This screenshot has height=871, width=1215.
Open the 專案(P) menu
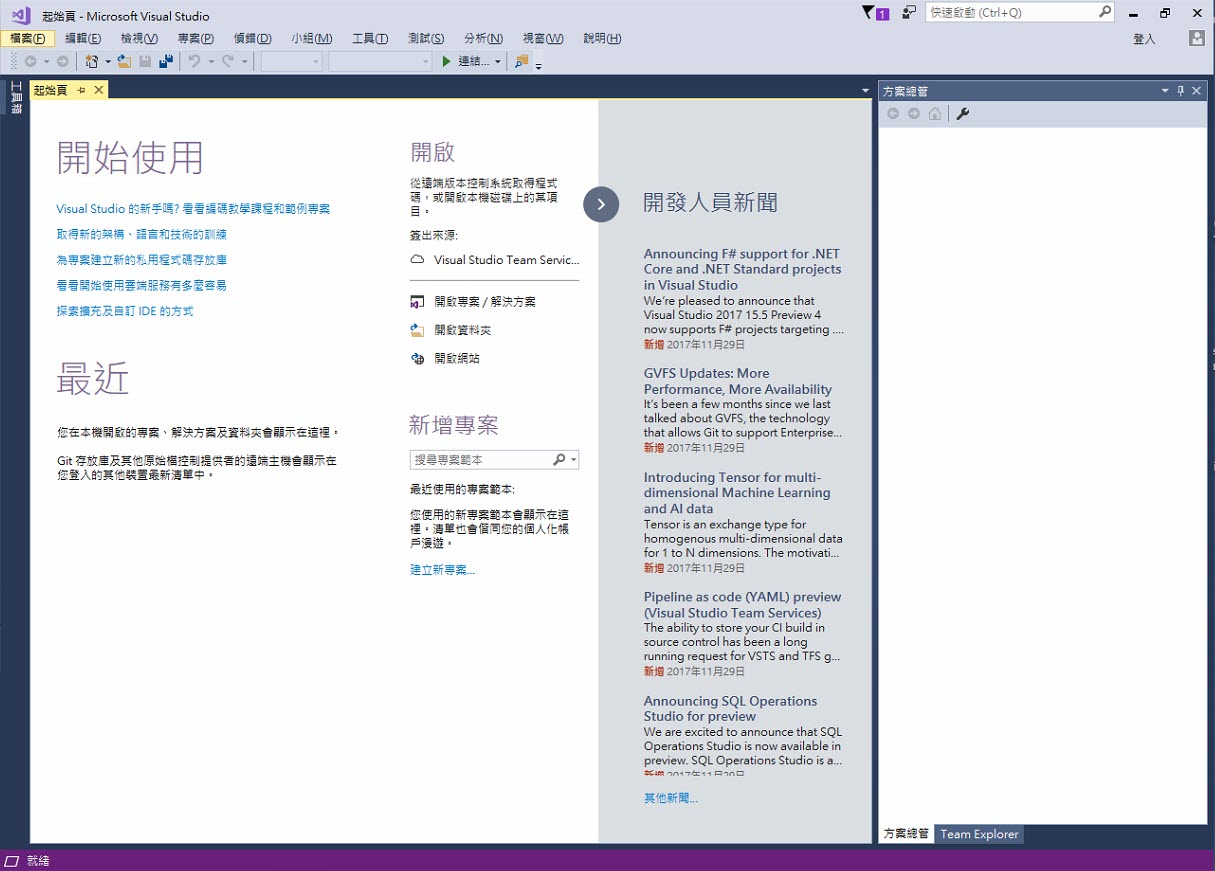(196, 38)
